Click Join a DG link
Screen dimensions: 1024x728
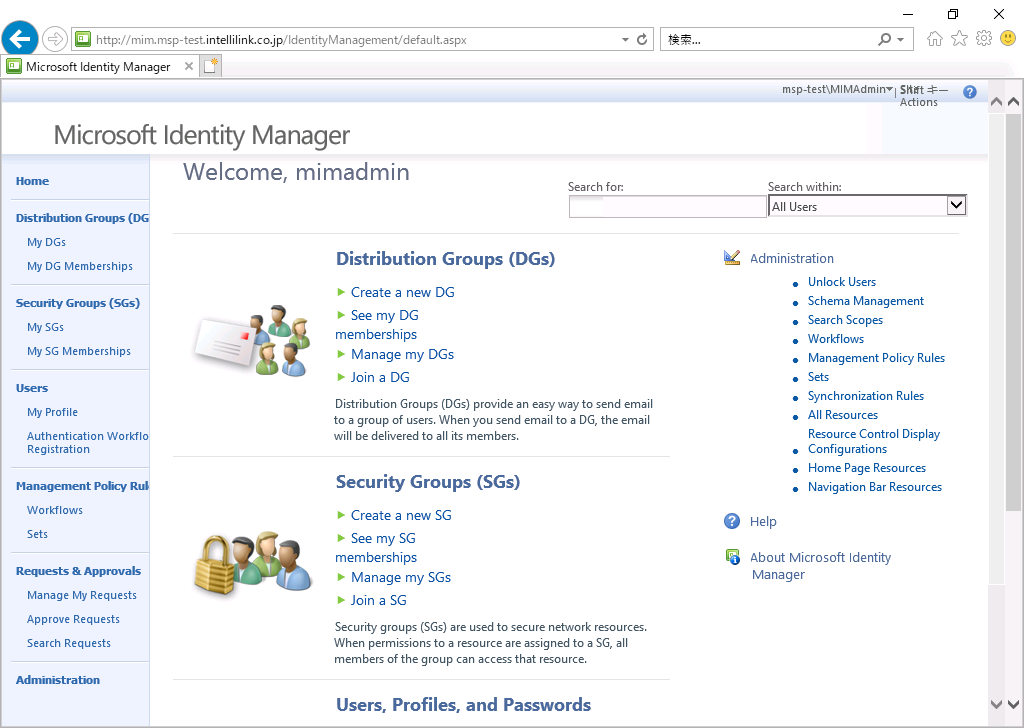tap(380, 377)
